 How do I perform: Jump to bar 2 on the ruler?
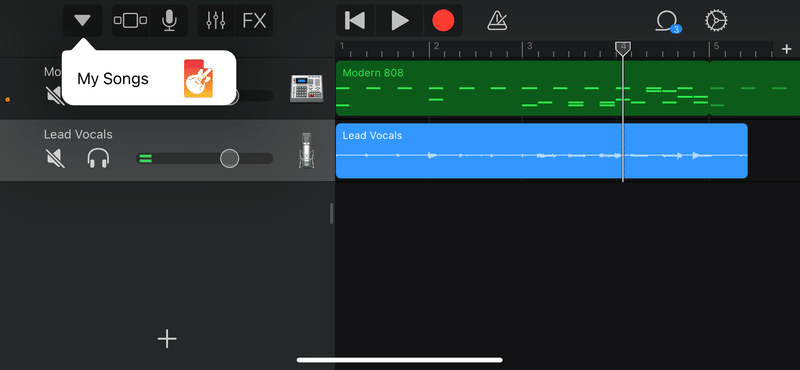tap(436, 46)
